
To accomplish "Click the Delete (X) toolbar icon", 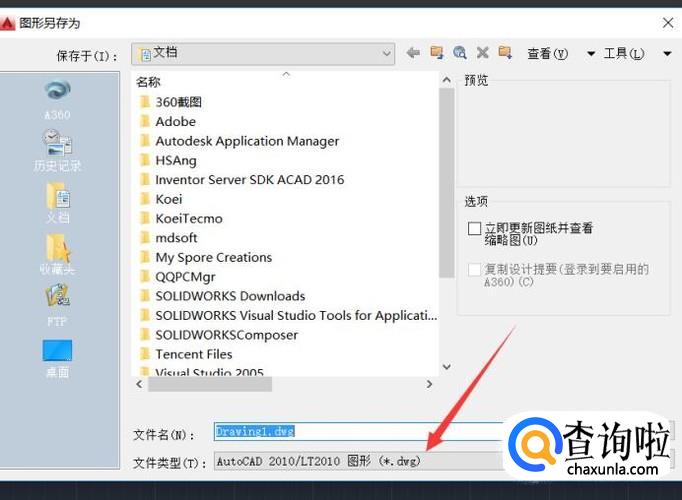I will click(x=482, y=53).
